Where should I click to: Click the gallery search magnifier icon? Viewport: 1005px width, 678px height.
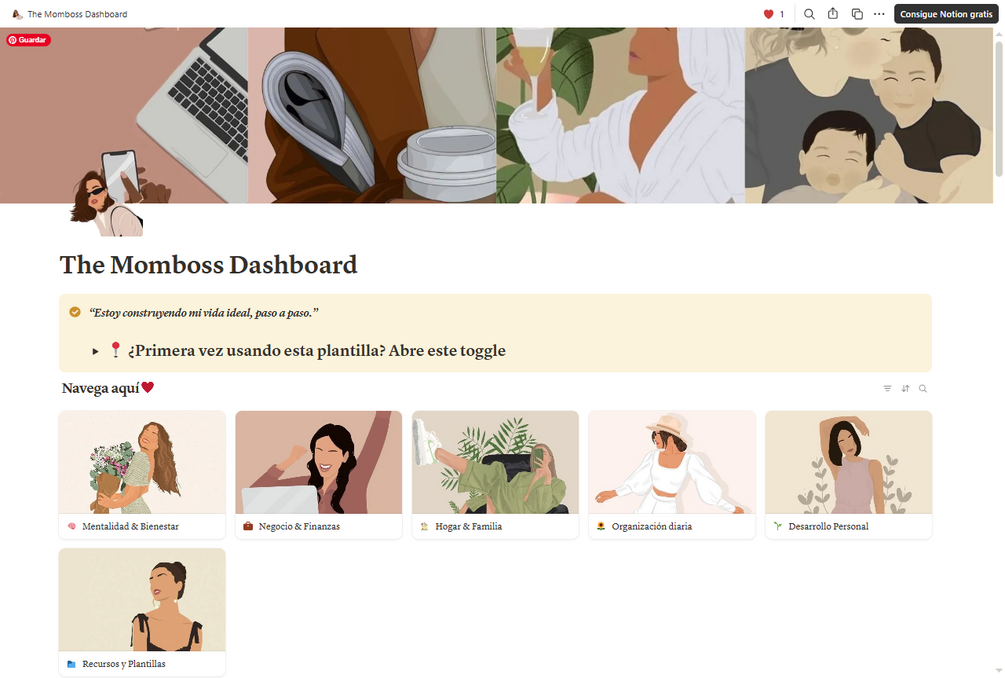[x=923, y=388]
